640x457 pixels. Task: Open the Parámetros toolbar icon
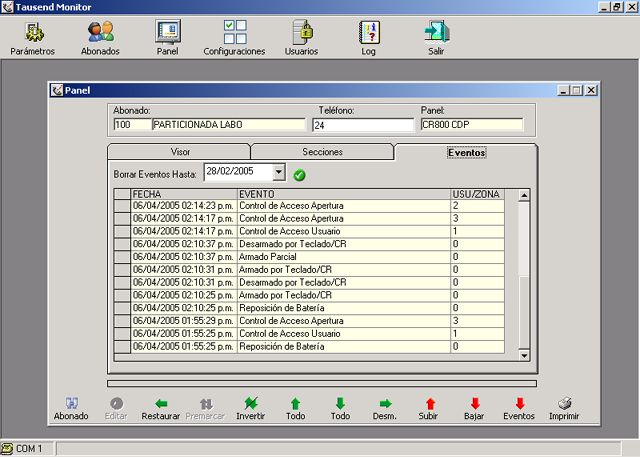[33, 33]
